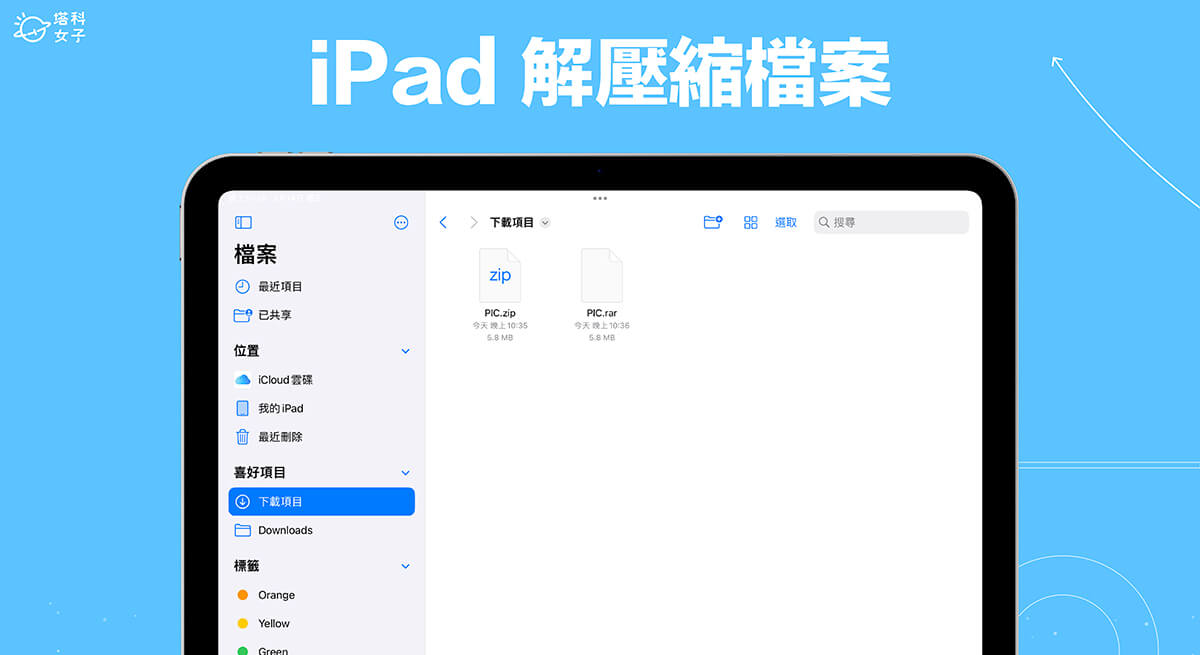Switch view using the grid icon
1200x655 pixels.
[x=751, y=223]
